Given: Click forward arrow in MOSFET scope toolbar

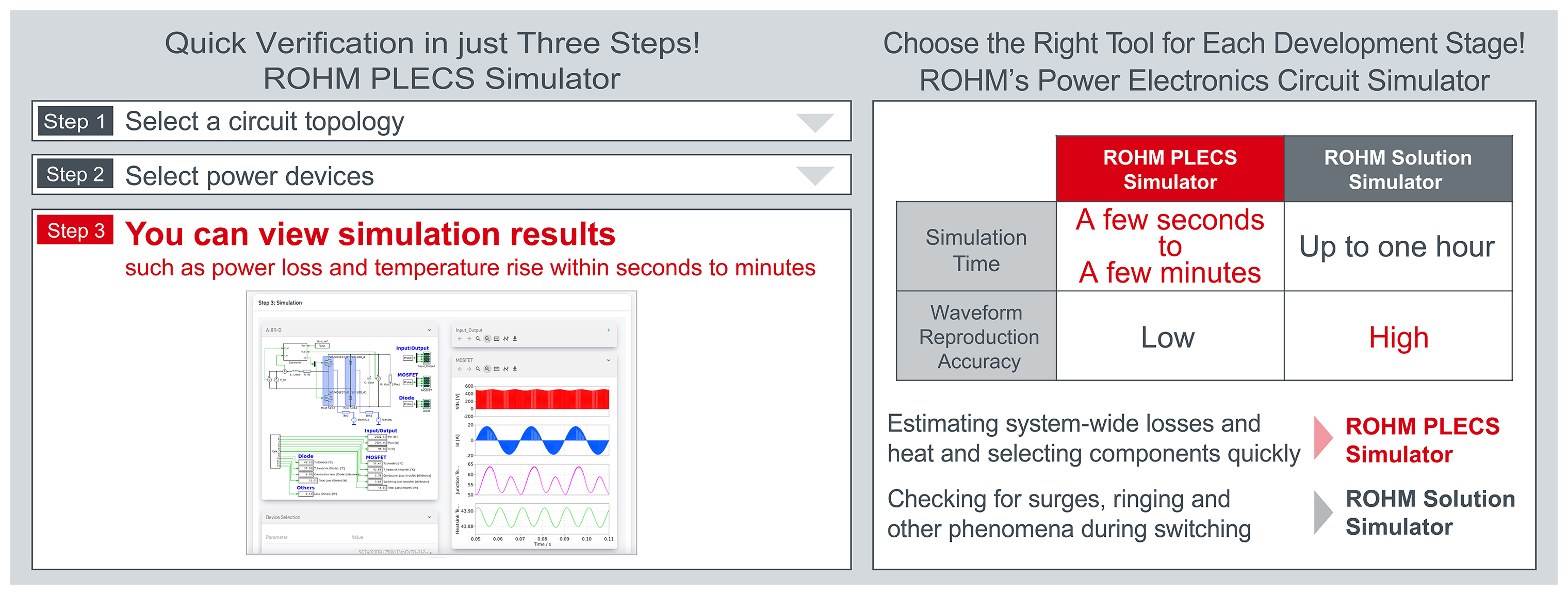Looking at the screenshot, I should [469, 369].
